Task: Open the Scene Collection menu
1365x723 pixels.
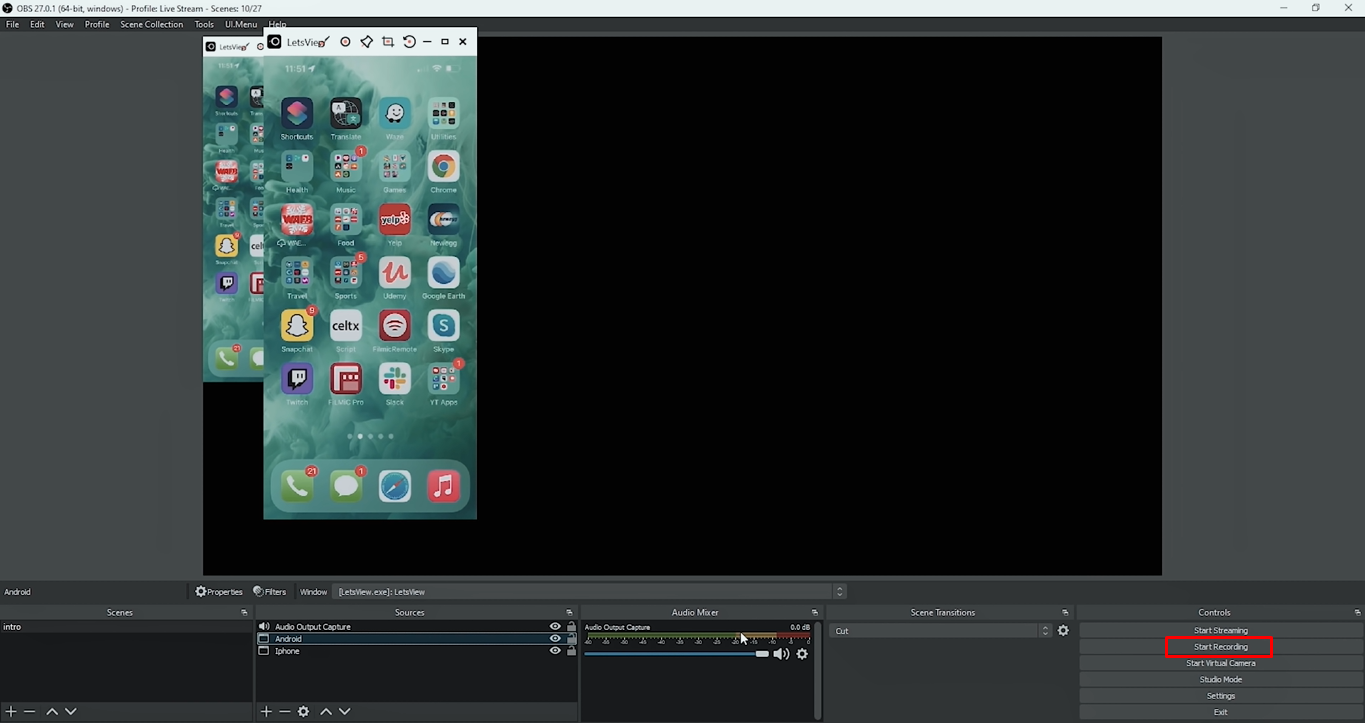Action: click(x=151, y=24)
